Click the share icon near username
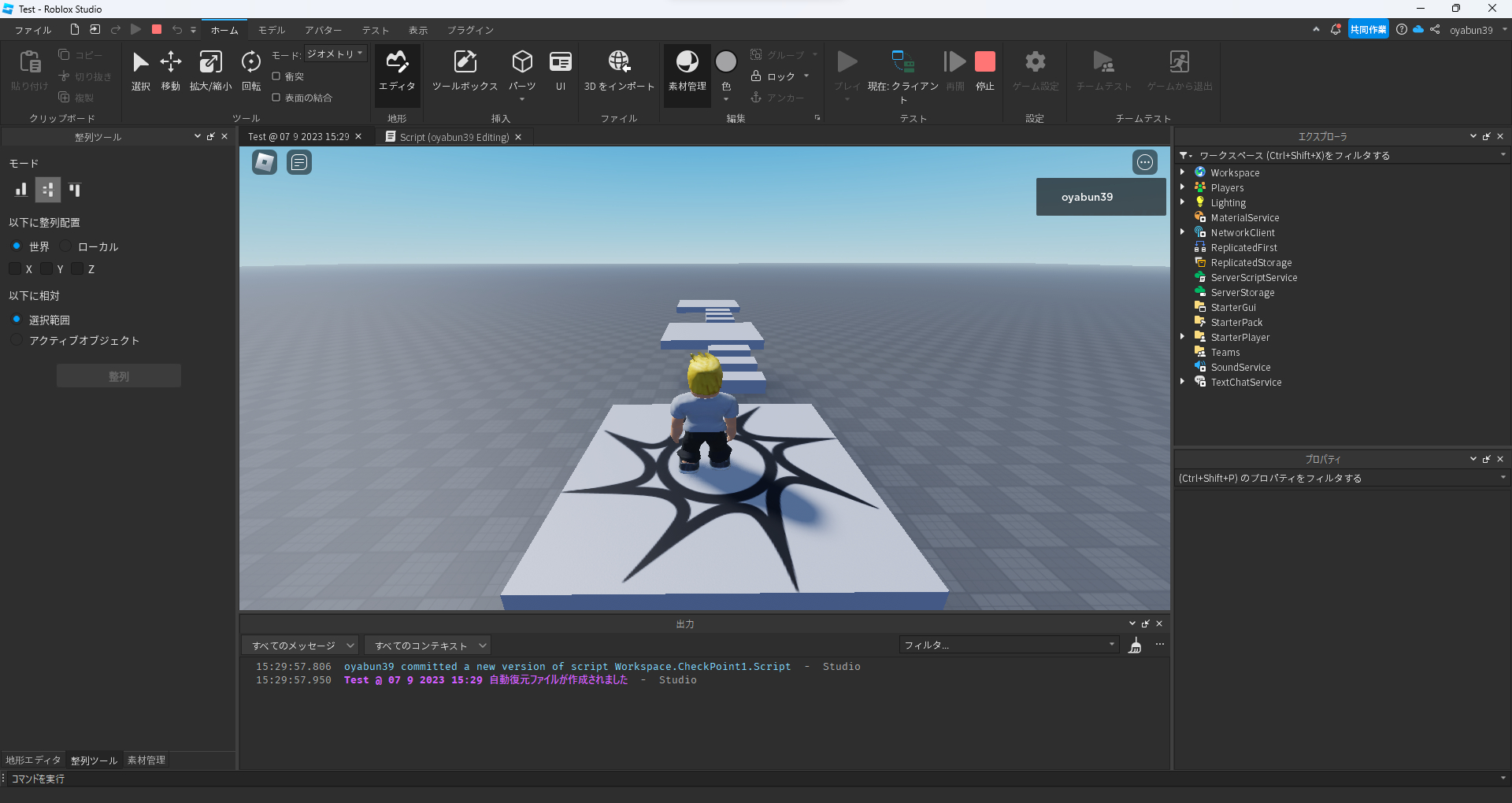The width and height of the screenshot is (1512, 803). click(1435, 30)
